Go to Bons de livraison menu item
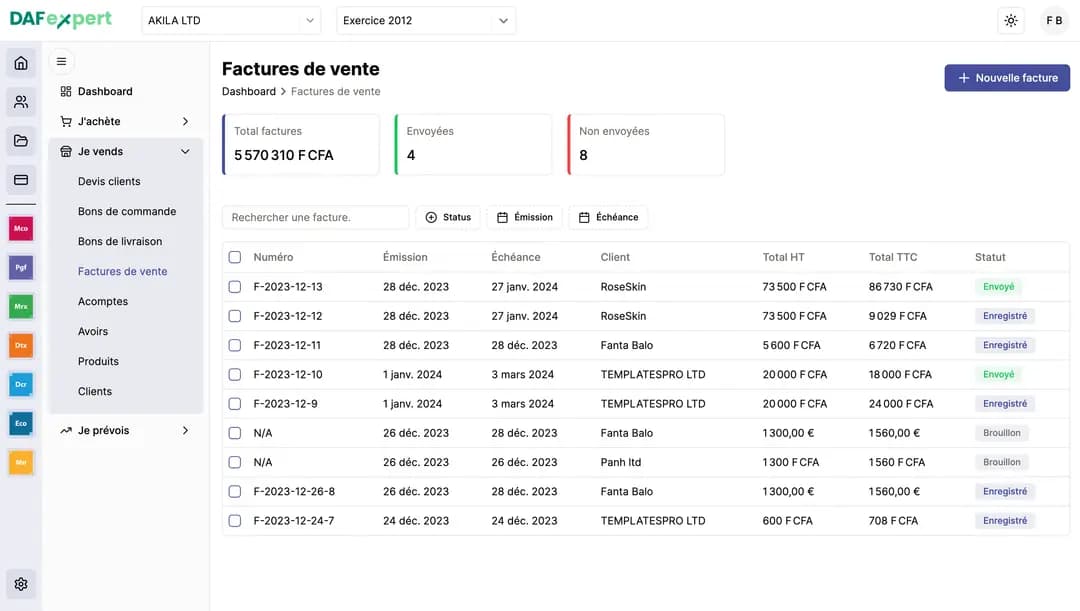This screenshot has width=1080, height=611. (120, 242)
